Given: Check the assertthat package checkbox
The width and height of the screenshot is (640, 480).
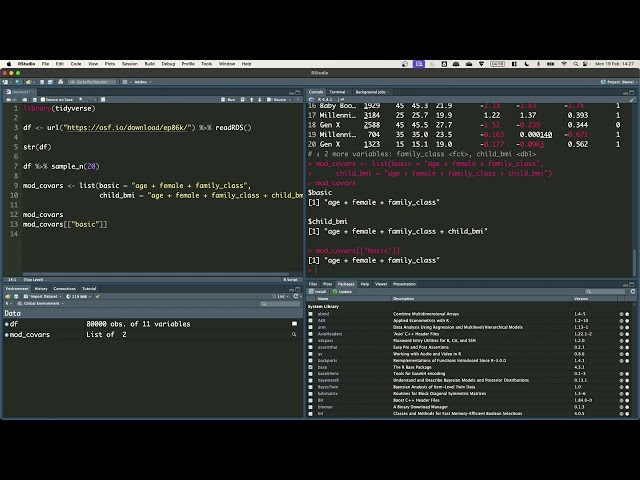Looking at the screenshot, I should (311, 347).
